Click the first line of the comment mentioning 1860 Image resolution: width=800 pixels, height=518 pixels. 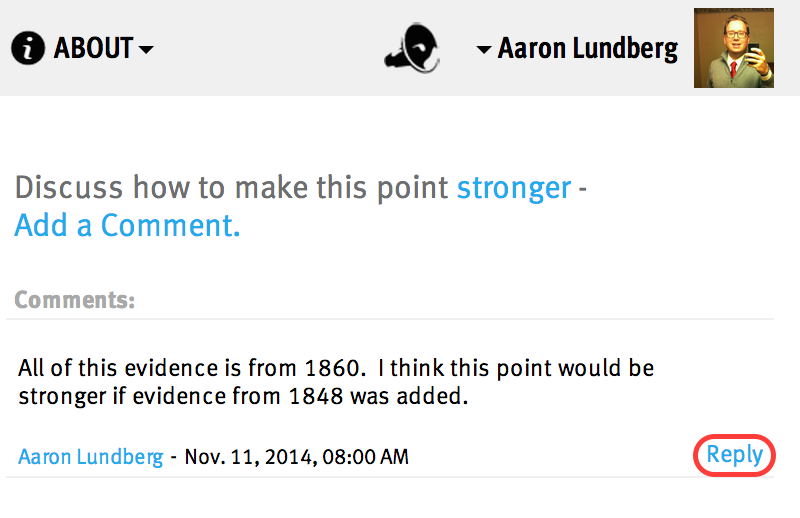pyautogui.click(x=336, y=368)
